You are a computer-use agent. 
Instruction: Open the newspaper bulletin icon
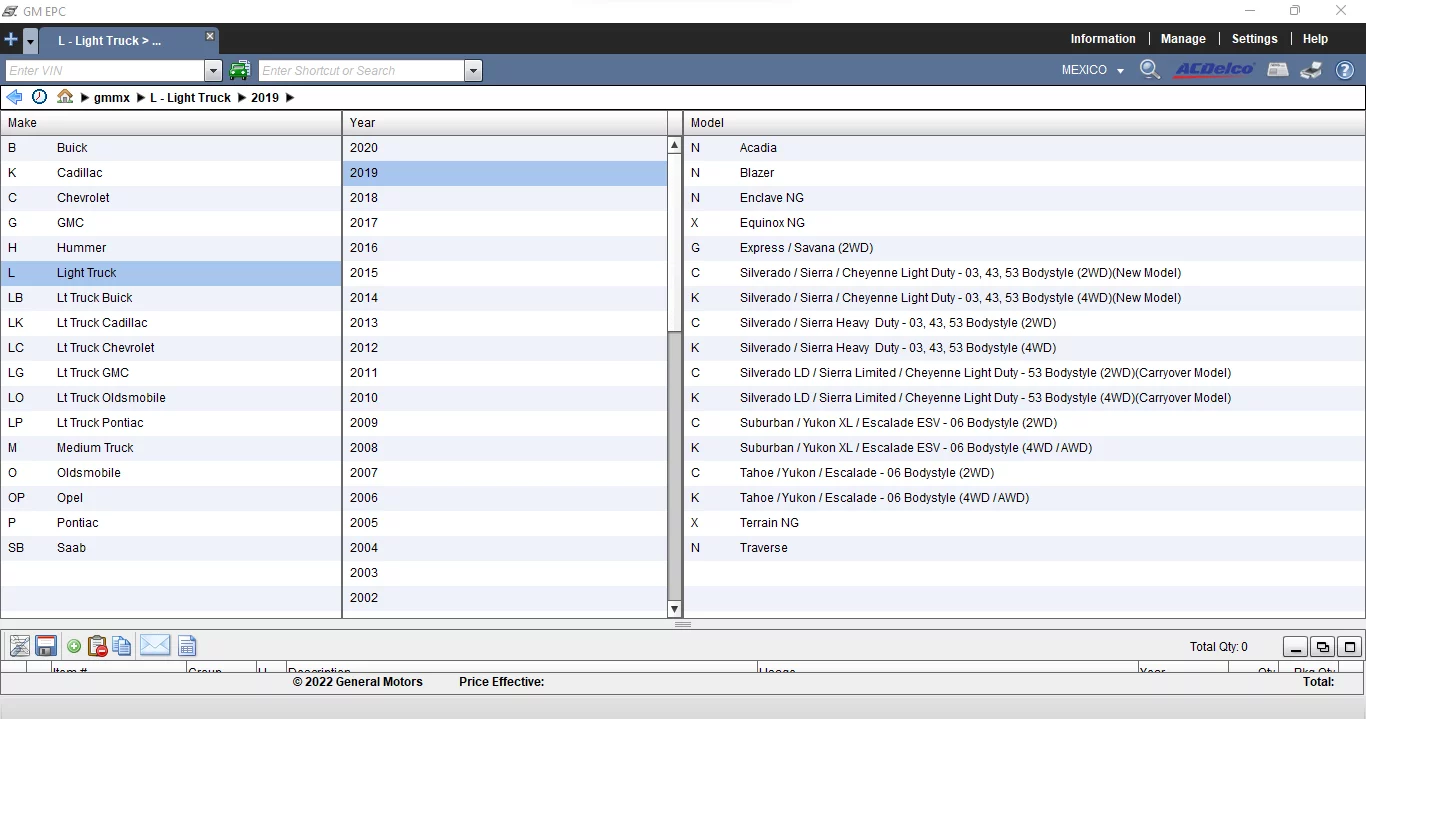coord(1278,70)
